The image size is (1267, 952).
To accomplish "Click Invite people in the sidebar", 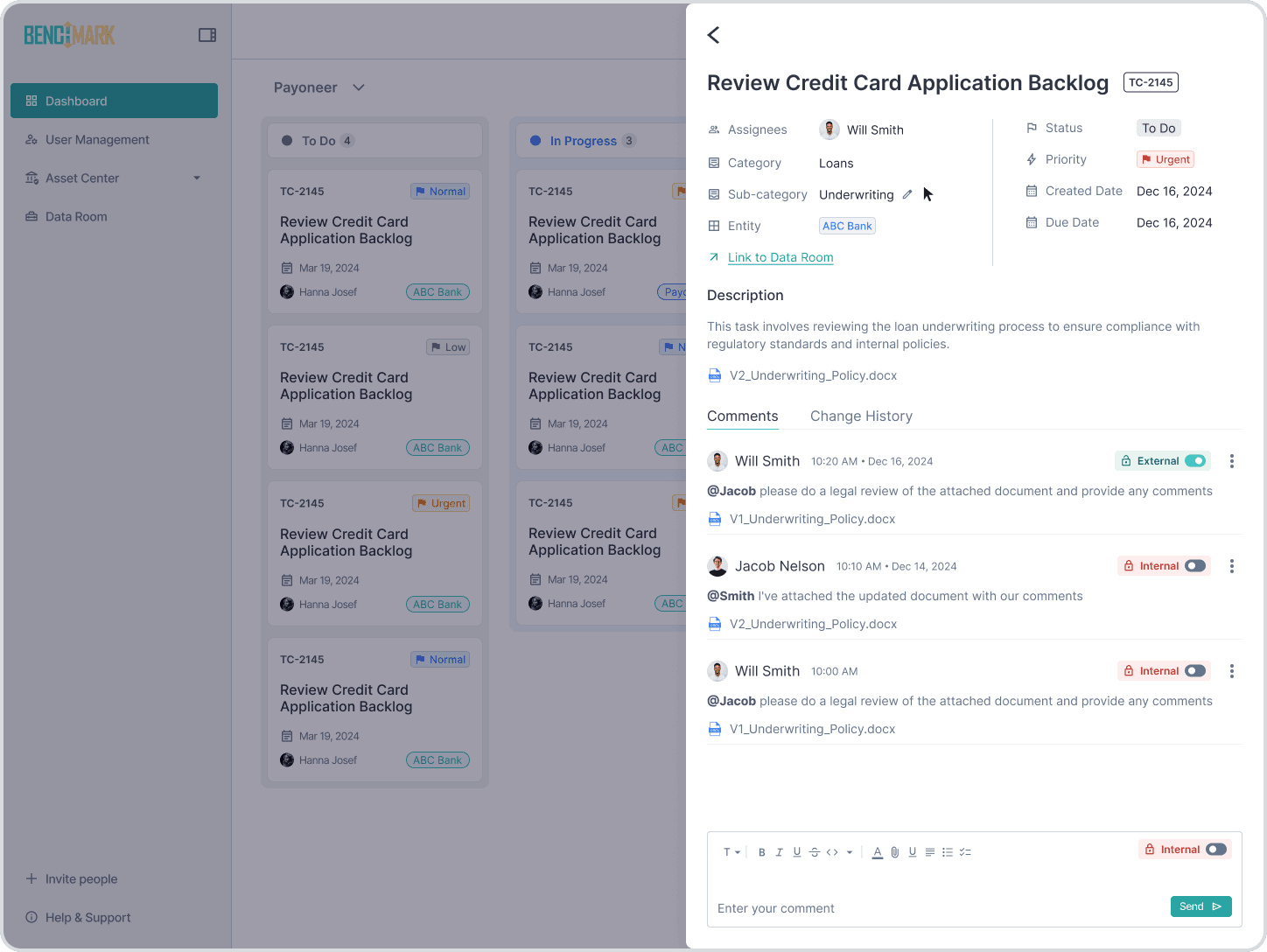I will coord(71,878).
